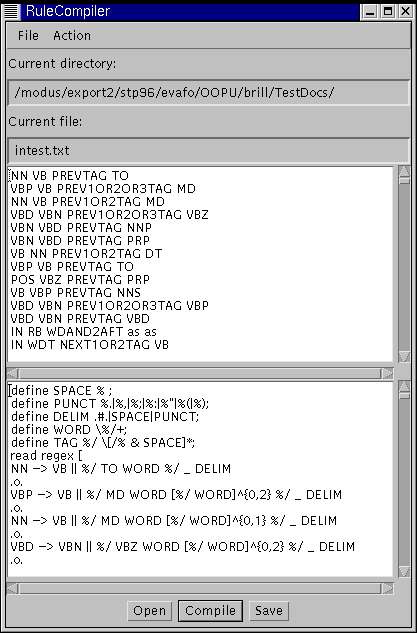
Task: Close the RuleCompiler window
Action: point(405,11)
